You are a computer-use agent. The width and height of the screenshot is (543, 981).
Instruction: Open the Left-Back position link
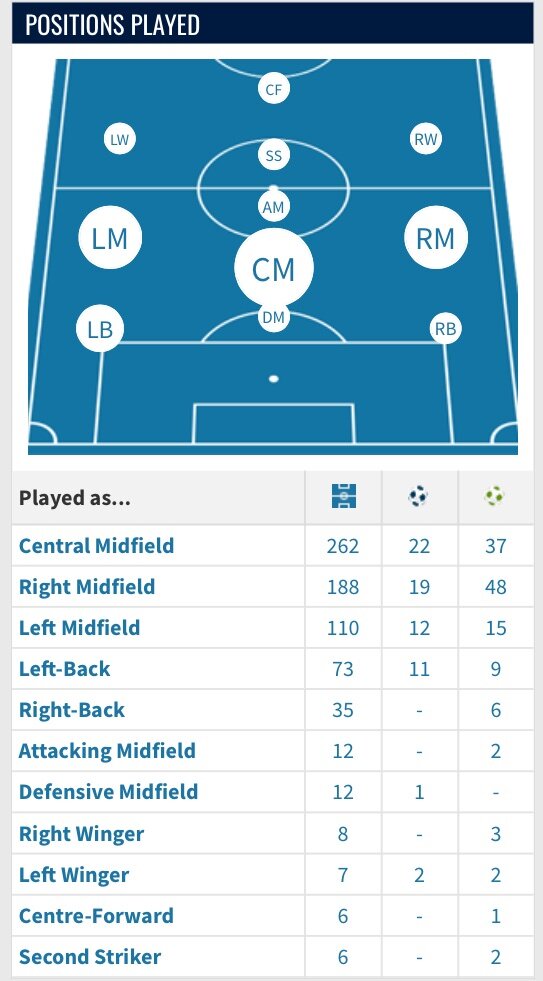[64, 669]
